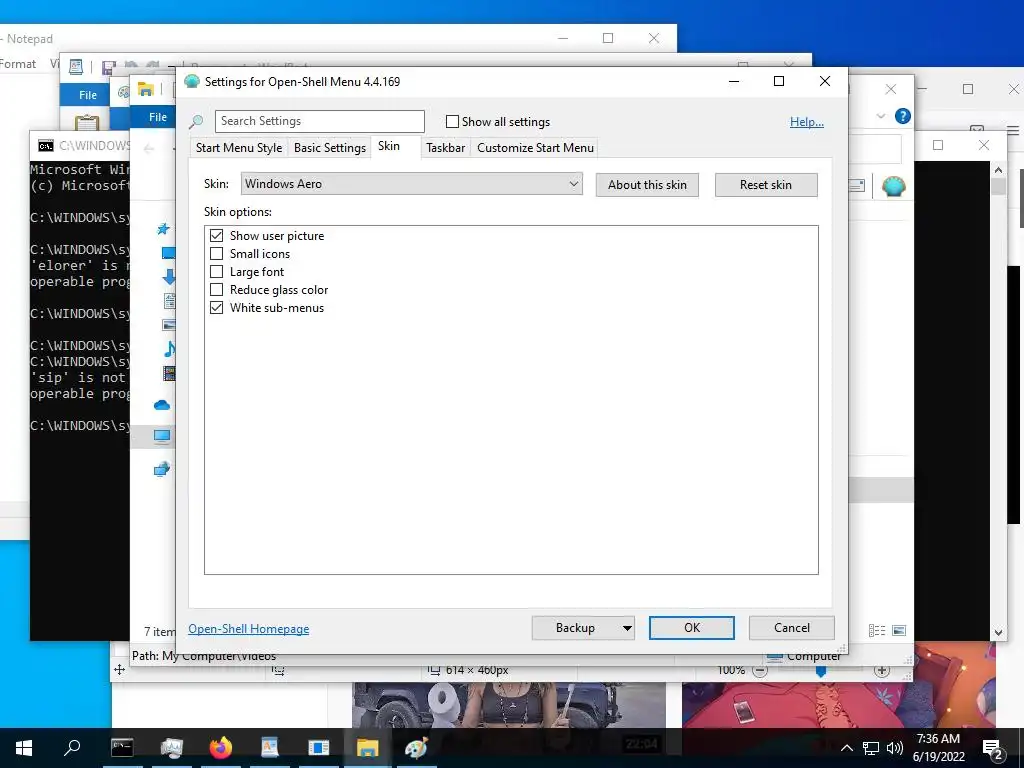
Task: Select Downloads arrow icon in Explorer sidebar
Action: 169,277
